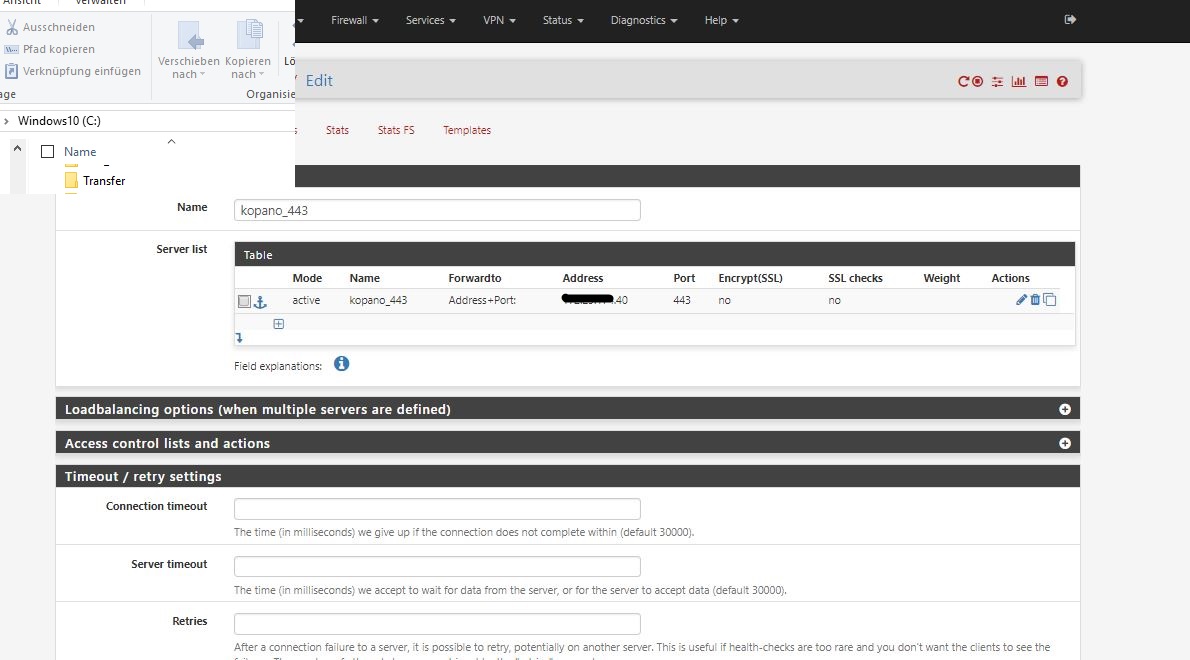Duplicate the kopano_443 server entry
The width and height of the screenshot is (1190, 660).
(x=1050, y=300)
